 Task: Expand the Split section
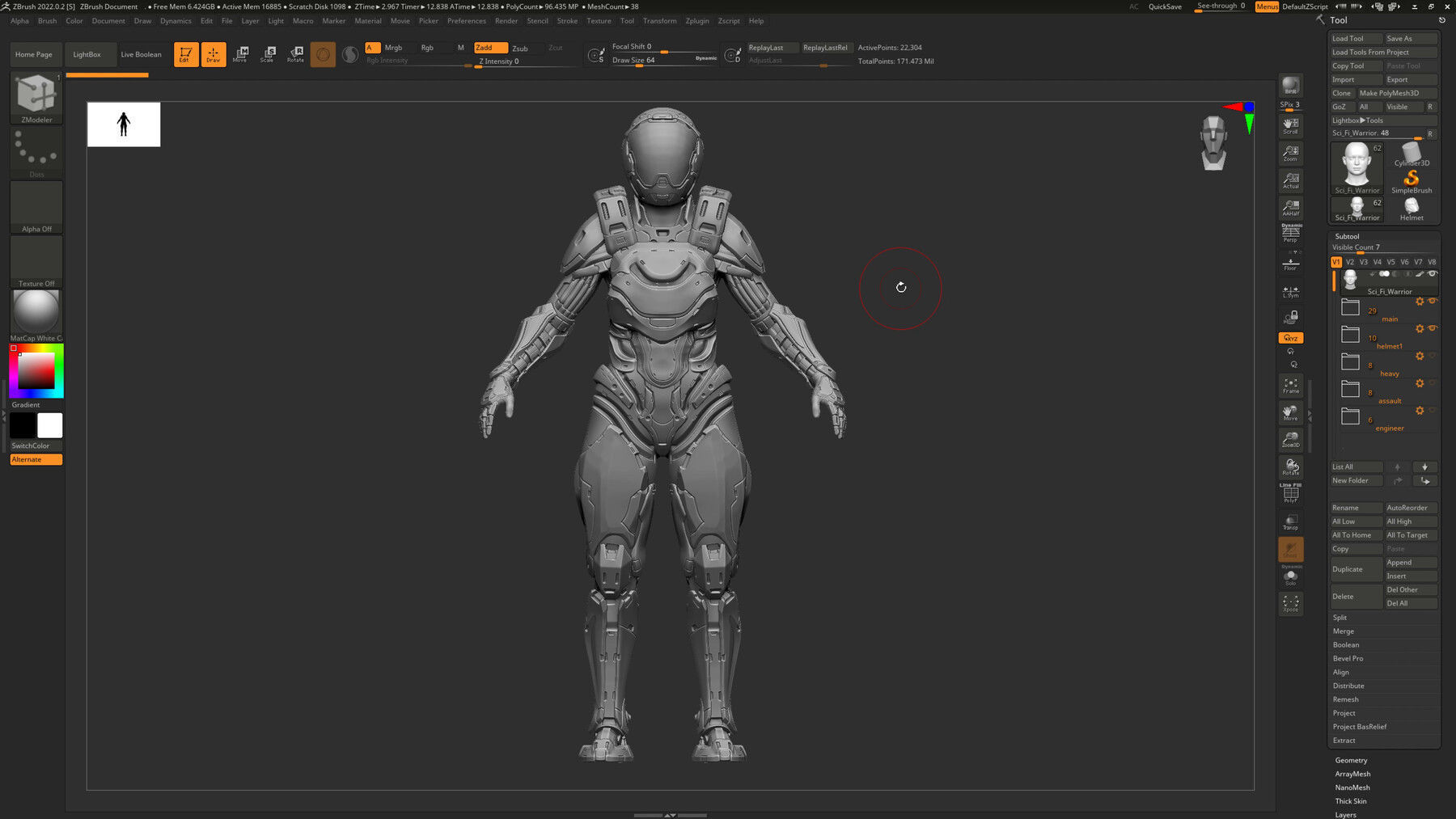tap(1340, 618)
